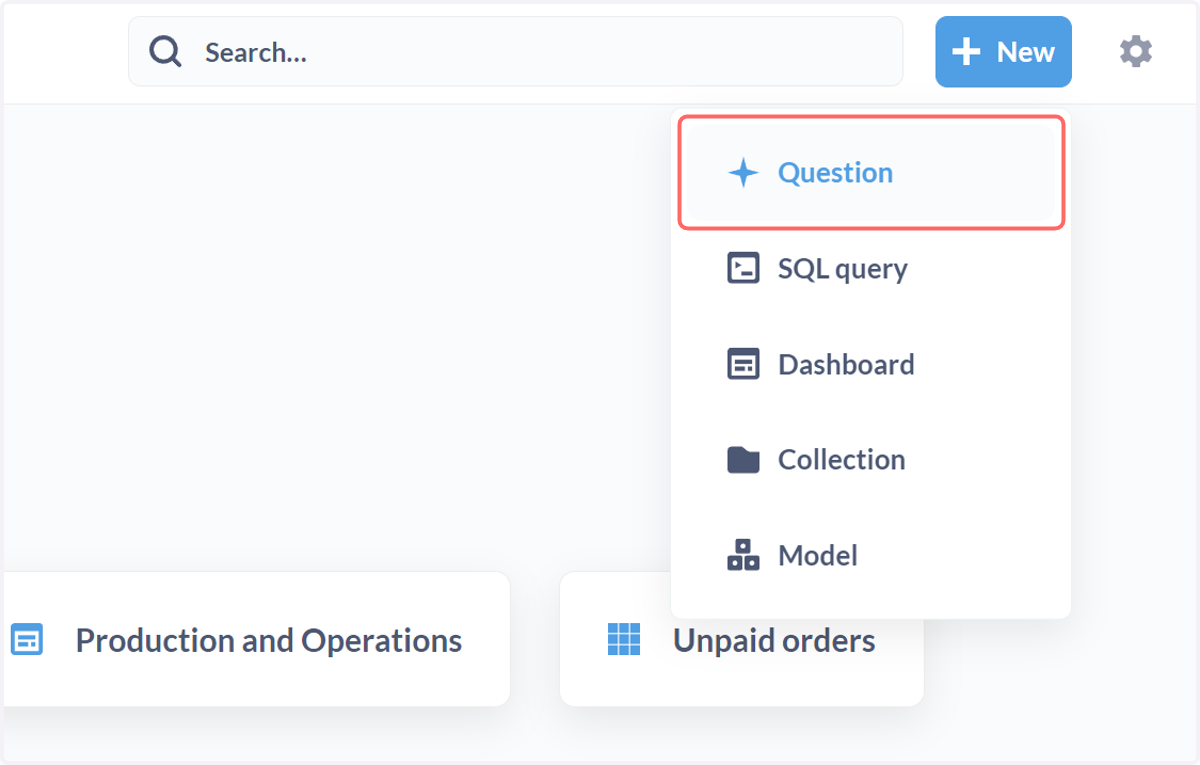
Task: Collapse the New dropdown button
Action: pos(1003,52)
